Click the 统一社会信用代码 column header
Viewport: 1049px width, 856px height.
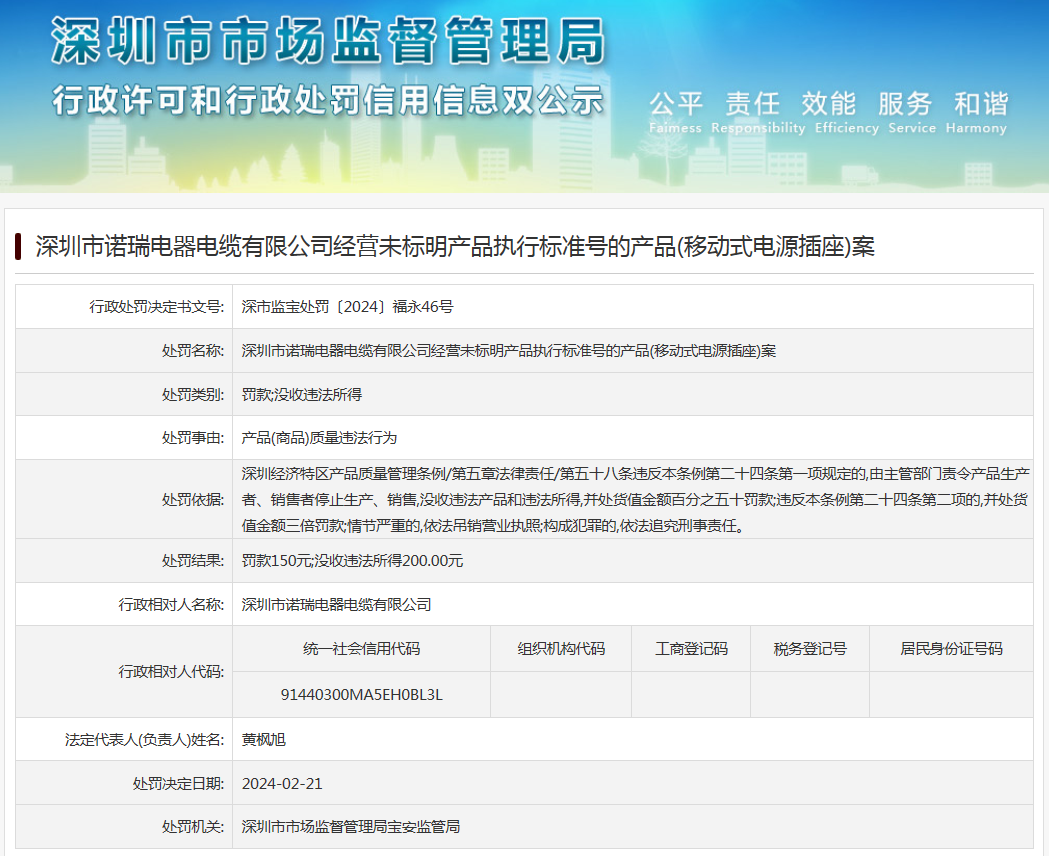pos(361,649)
